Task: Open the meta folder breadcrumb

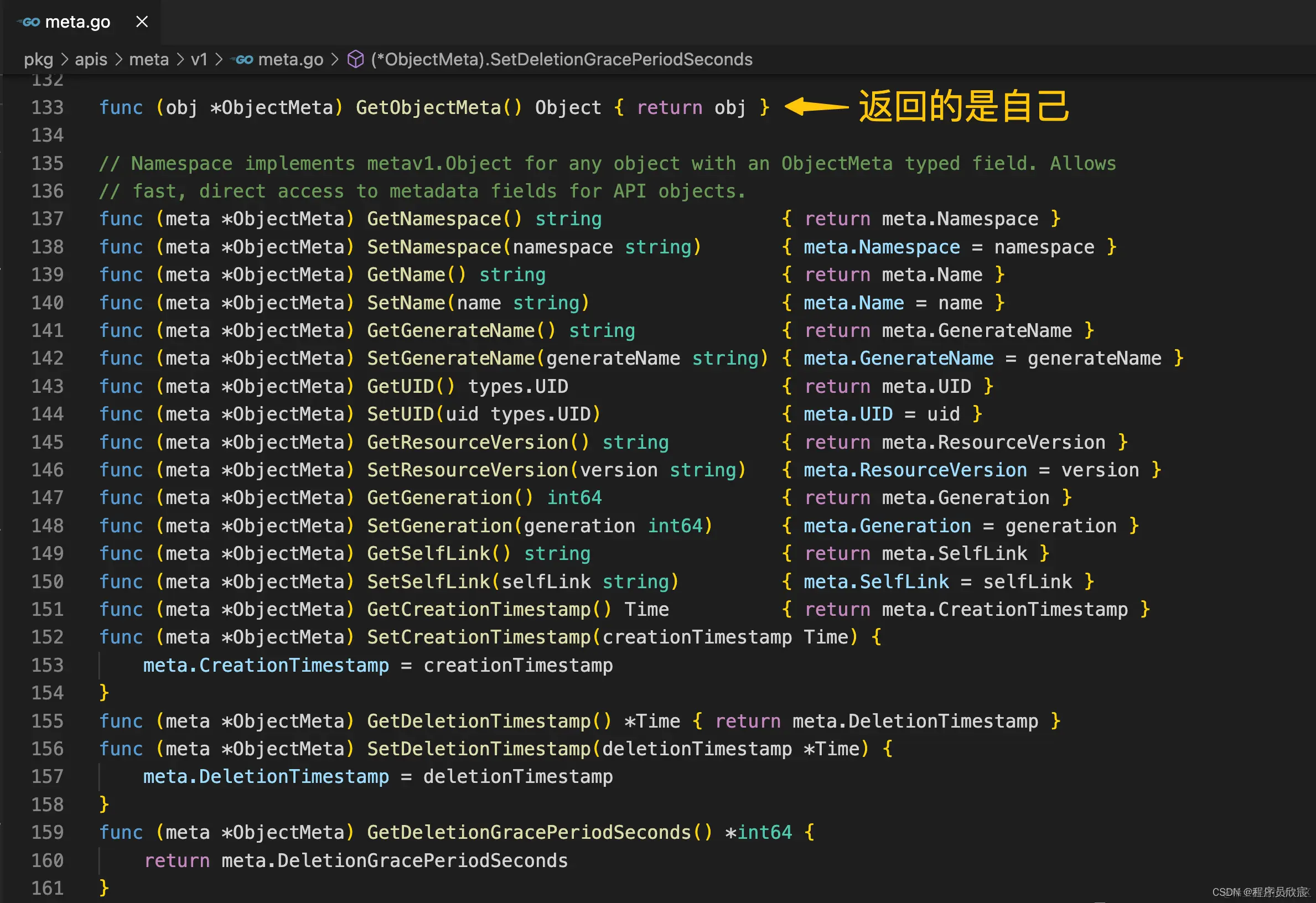Action: coord(149,59)
